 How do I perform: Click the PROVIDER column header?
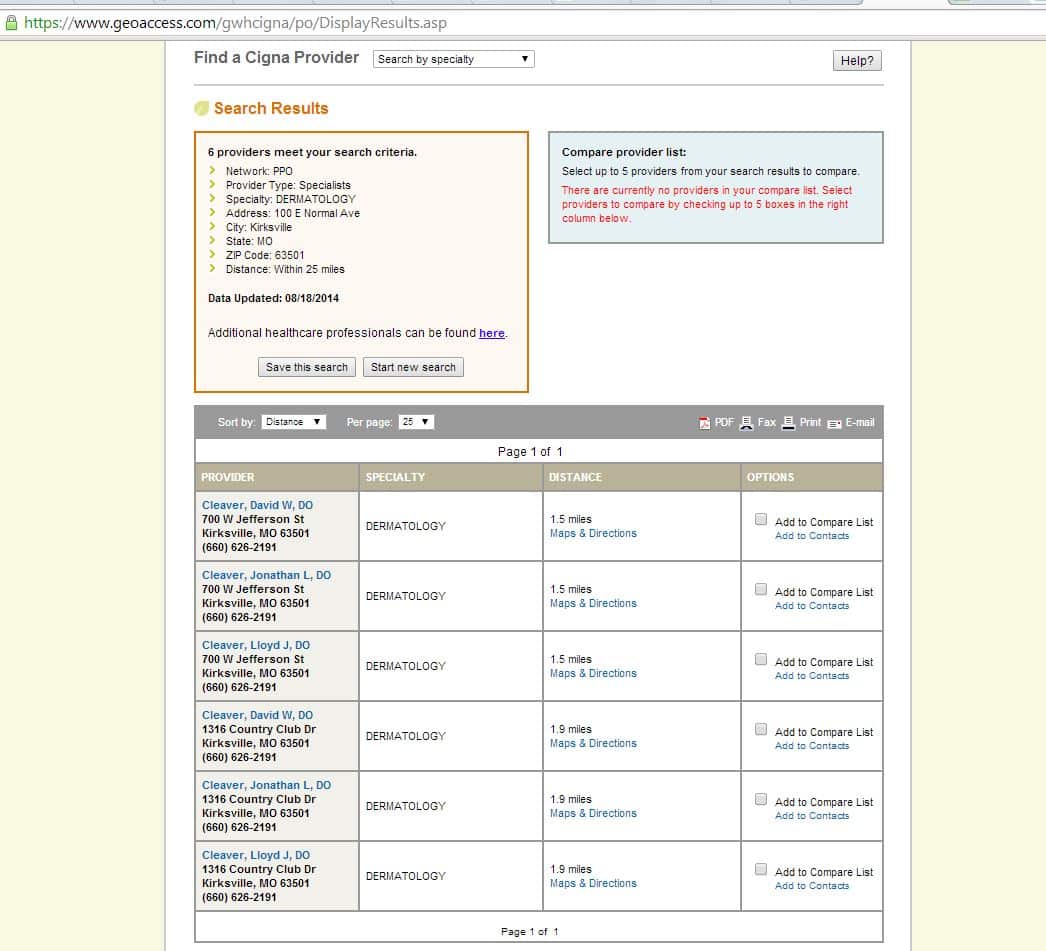(227, 478)
